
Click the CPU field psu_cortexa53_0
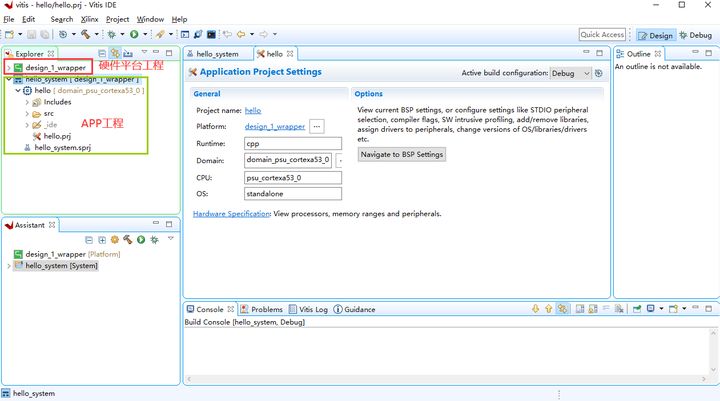click(x=293, y=177)
